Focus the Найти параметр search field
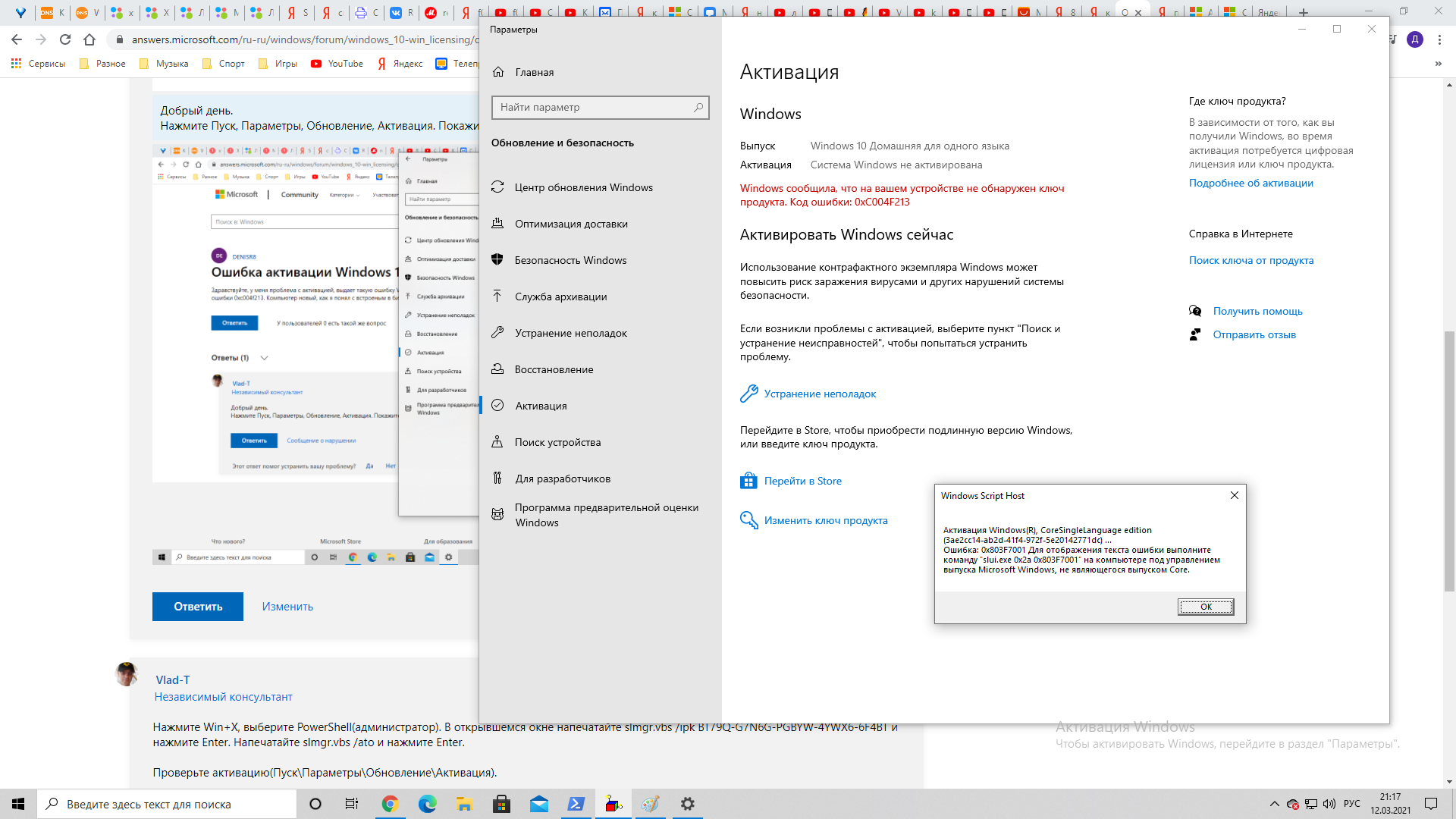 pos(600,108)
